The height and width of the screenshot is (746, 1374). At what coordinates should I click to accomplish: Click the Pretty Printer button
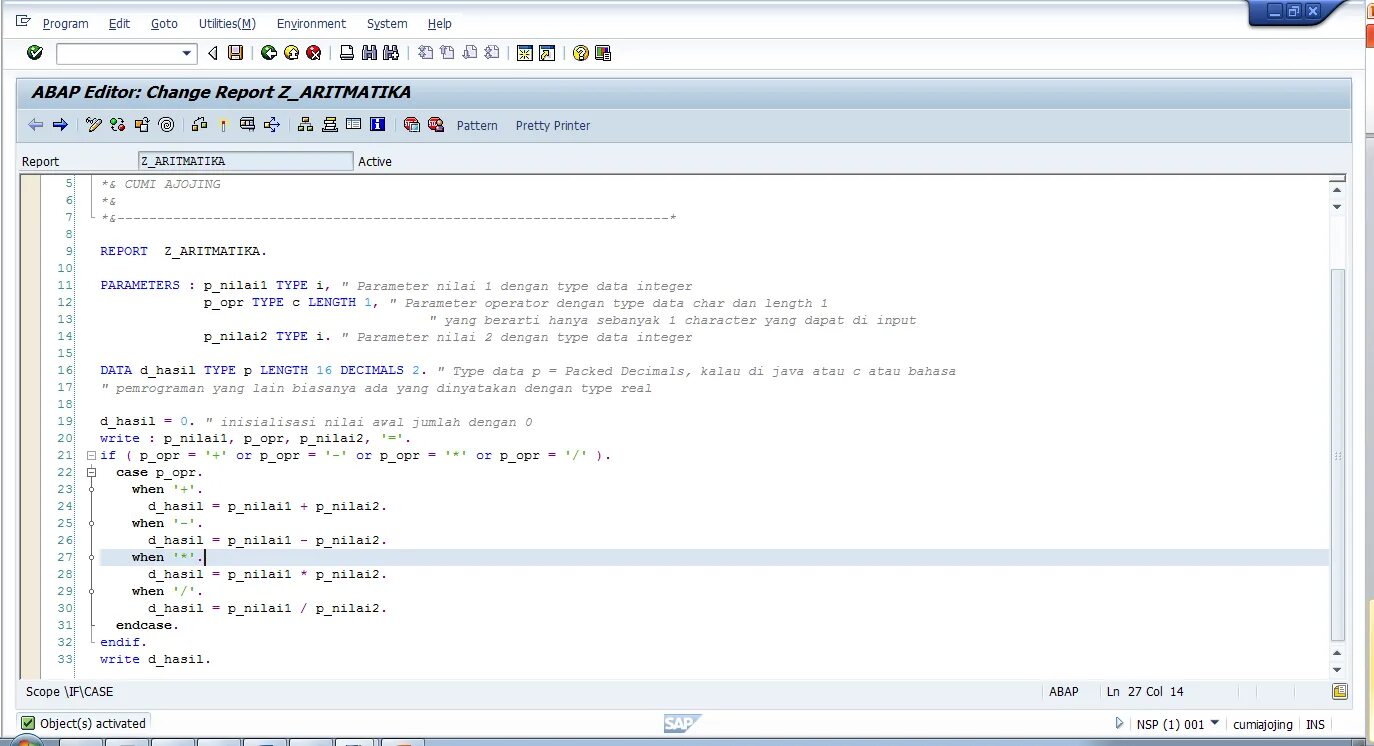click(x=553, y=126)
